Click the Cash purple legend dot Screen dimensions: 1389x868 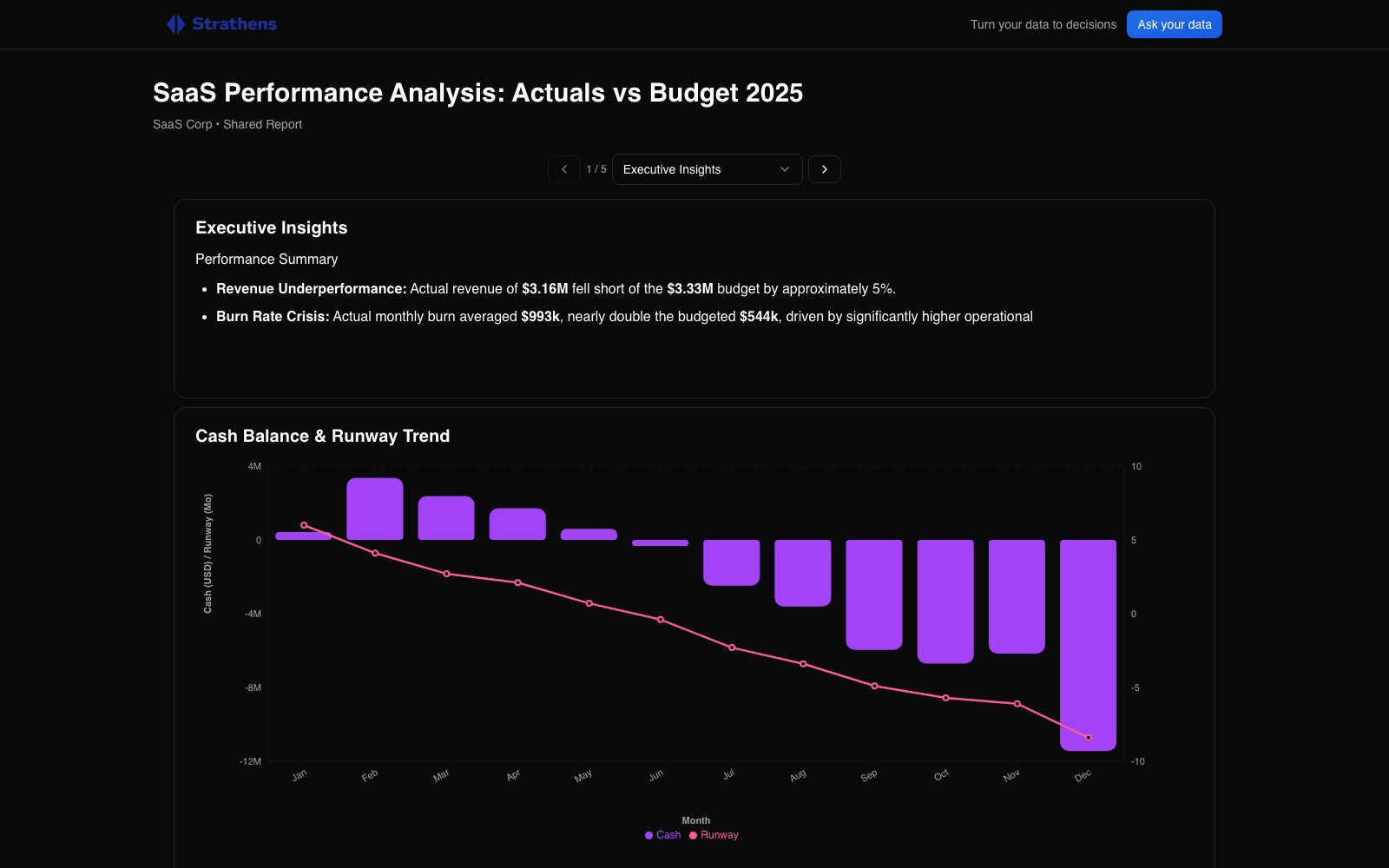tap(648, 836)
